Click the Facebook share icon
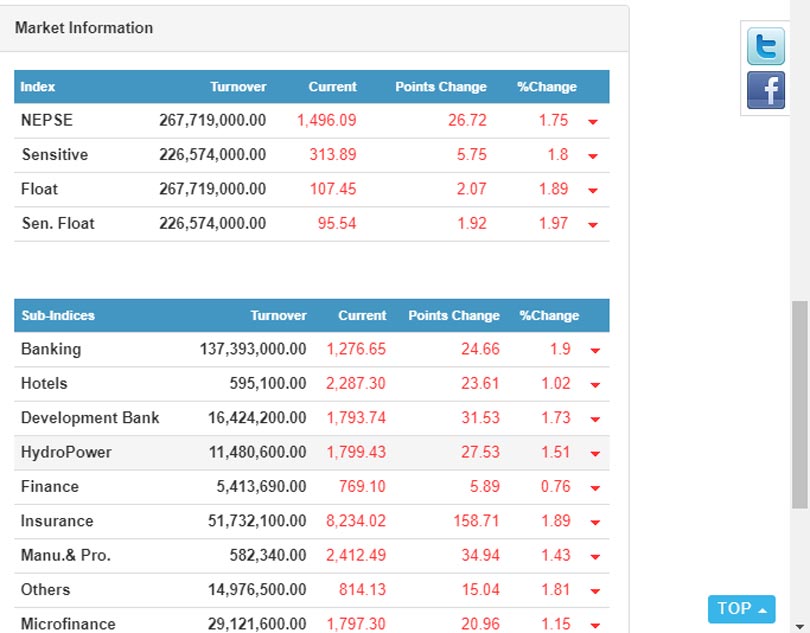Image resolution: width=810 pixels, height=633 pixels. [x=766, y=90]
